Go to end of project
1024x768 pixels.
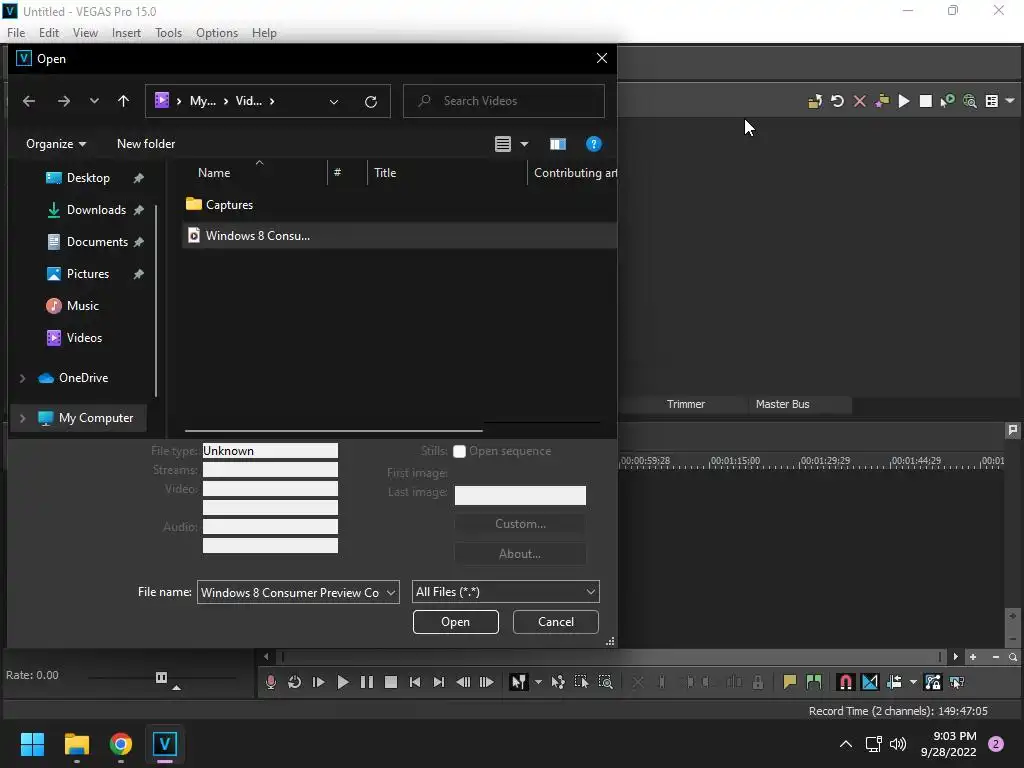click(x=439, y=682)
